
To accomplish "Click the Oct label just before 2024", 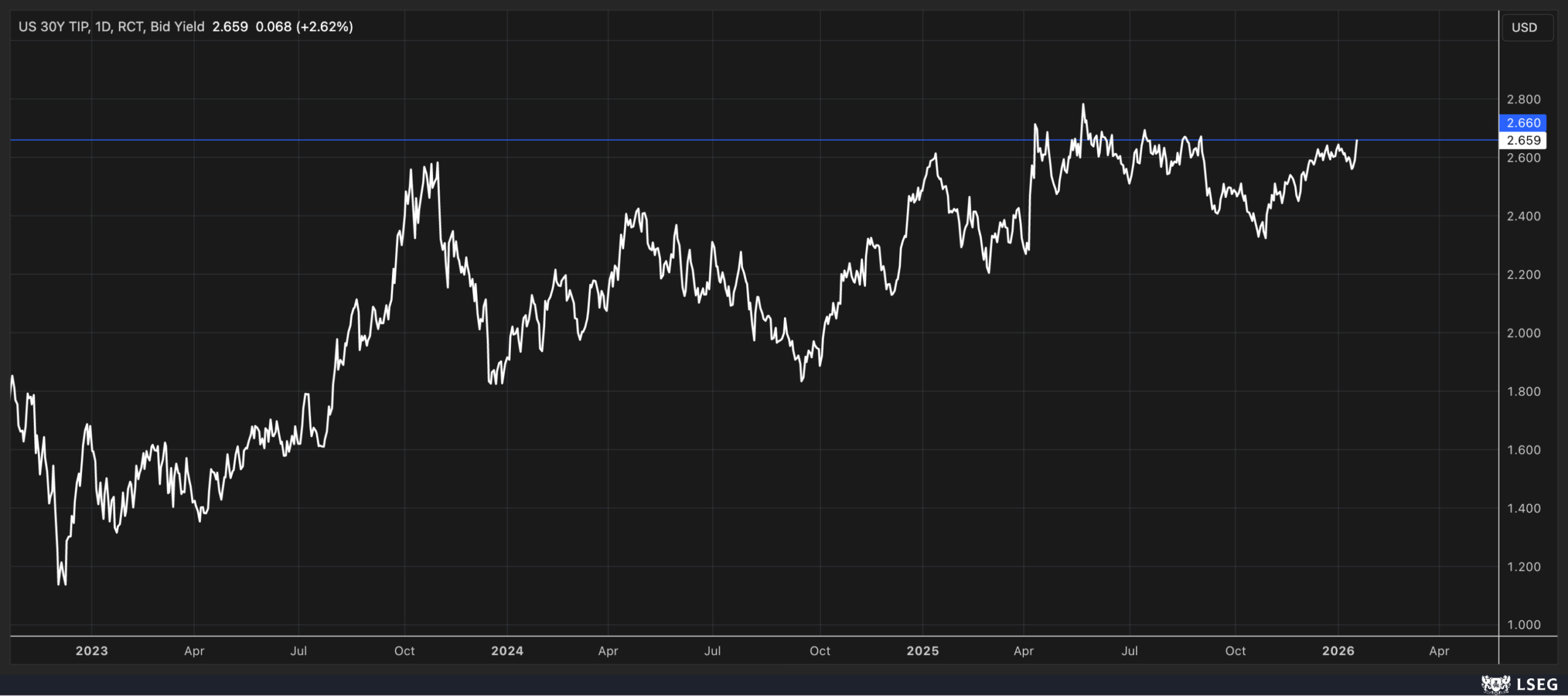I will [404, 651].
